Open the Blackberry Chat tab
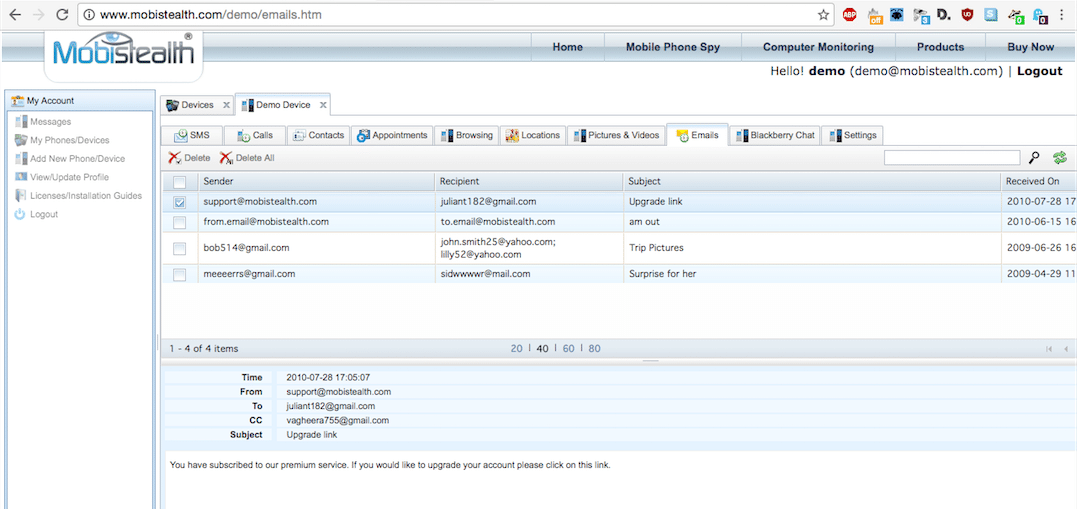This screenshot has height=509, width=1077. pyautogui.click(x=775, y=135)
